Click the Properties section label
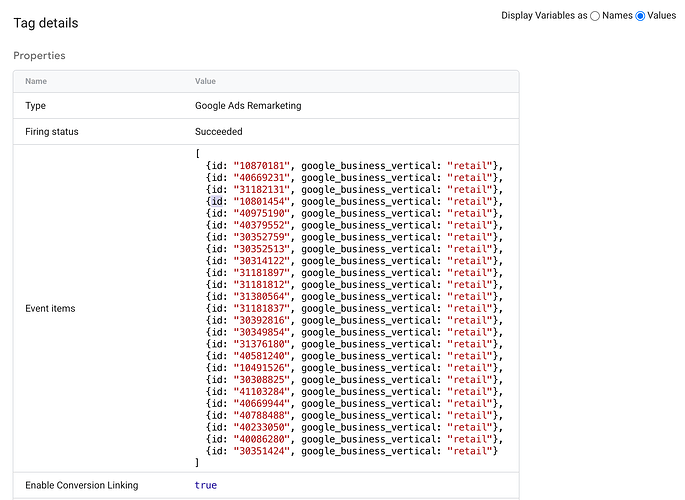 pos(39,55)
